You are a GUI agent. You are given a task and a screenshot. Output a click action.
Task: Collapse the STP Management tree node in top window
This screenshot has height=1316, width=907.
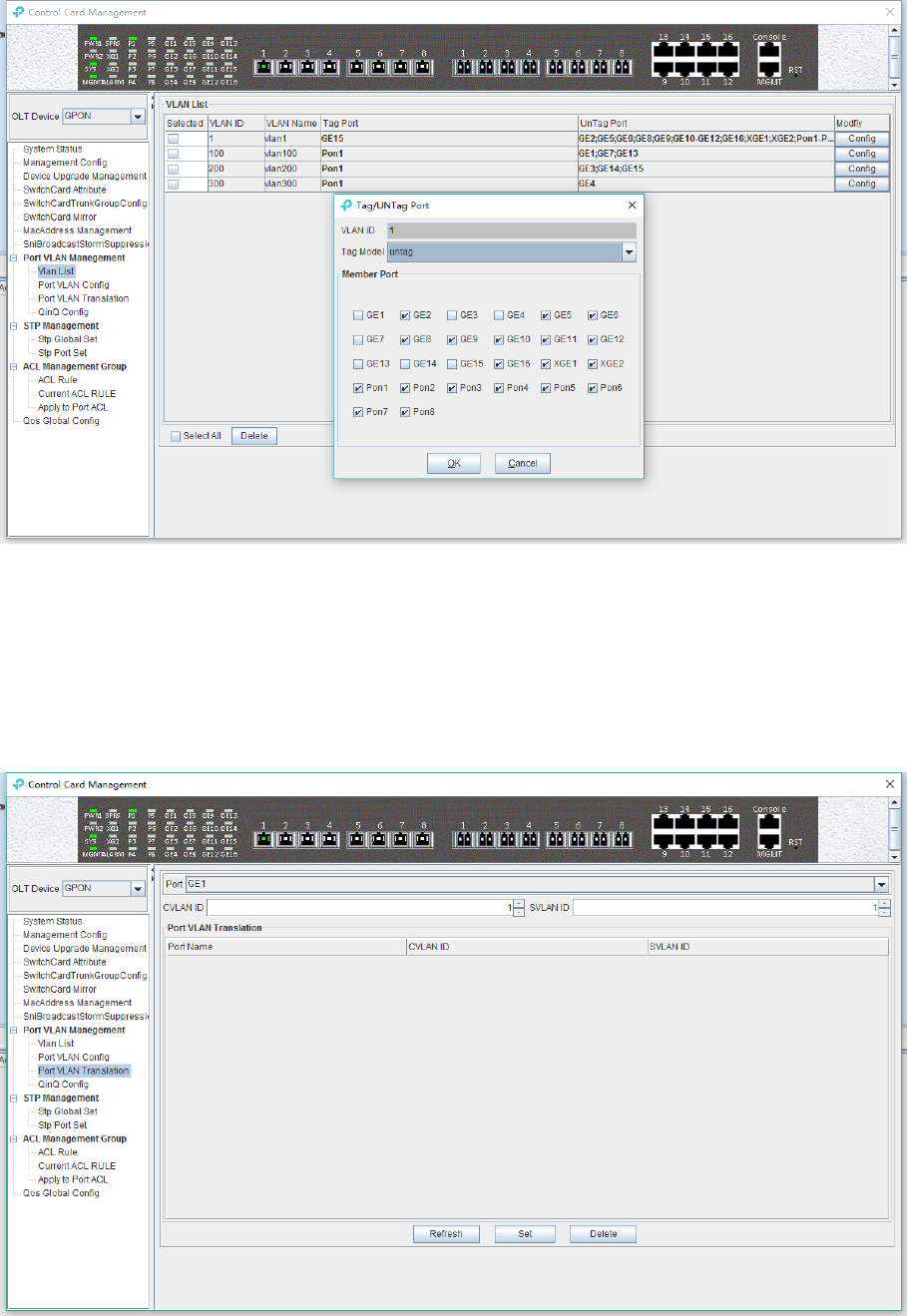(14, 326)
